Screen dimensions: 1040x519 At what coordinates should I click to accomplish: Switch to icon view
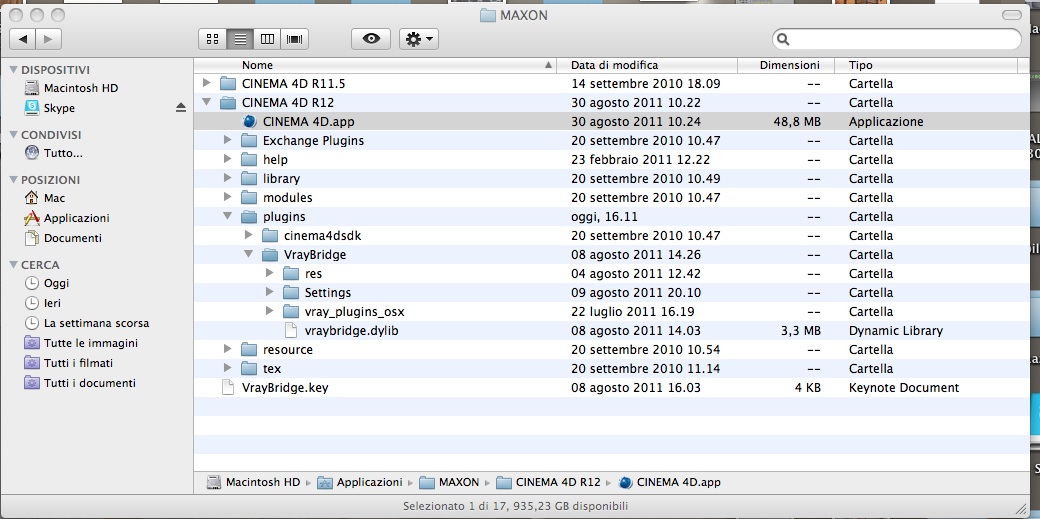(212, 39)
